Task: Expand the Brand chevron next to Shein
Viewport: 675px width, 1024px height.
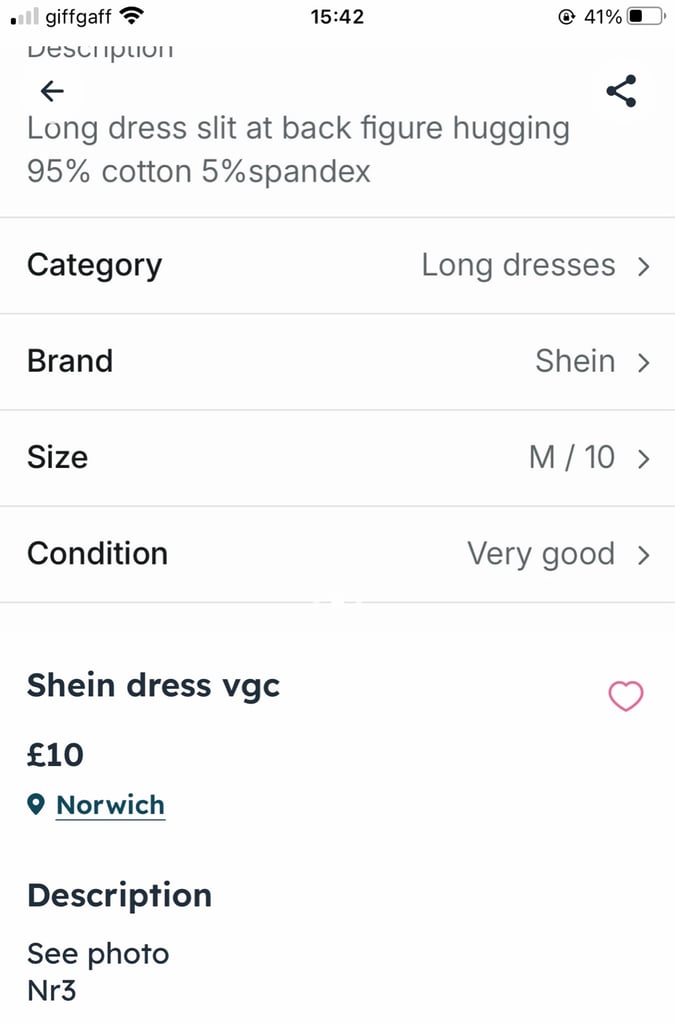Action: pyautogui.click(x=644, y=362)
